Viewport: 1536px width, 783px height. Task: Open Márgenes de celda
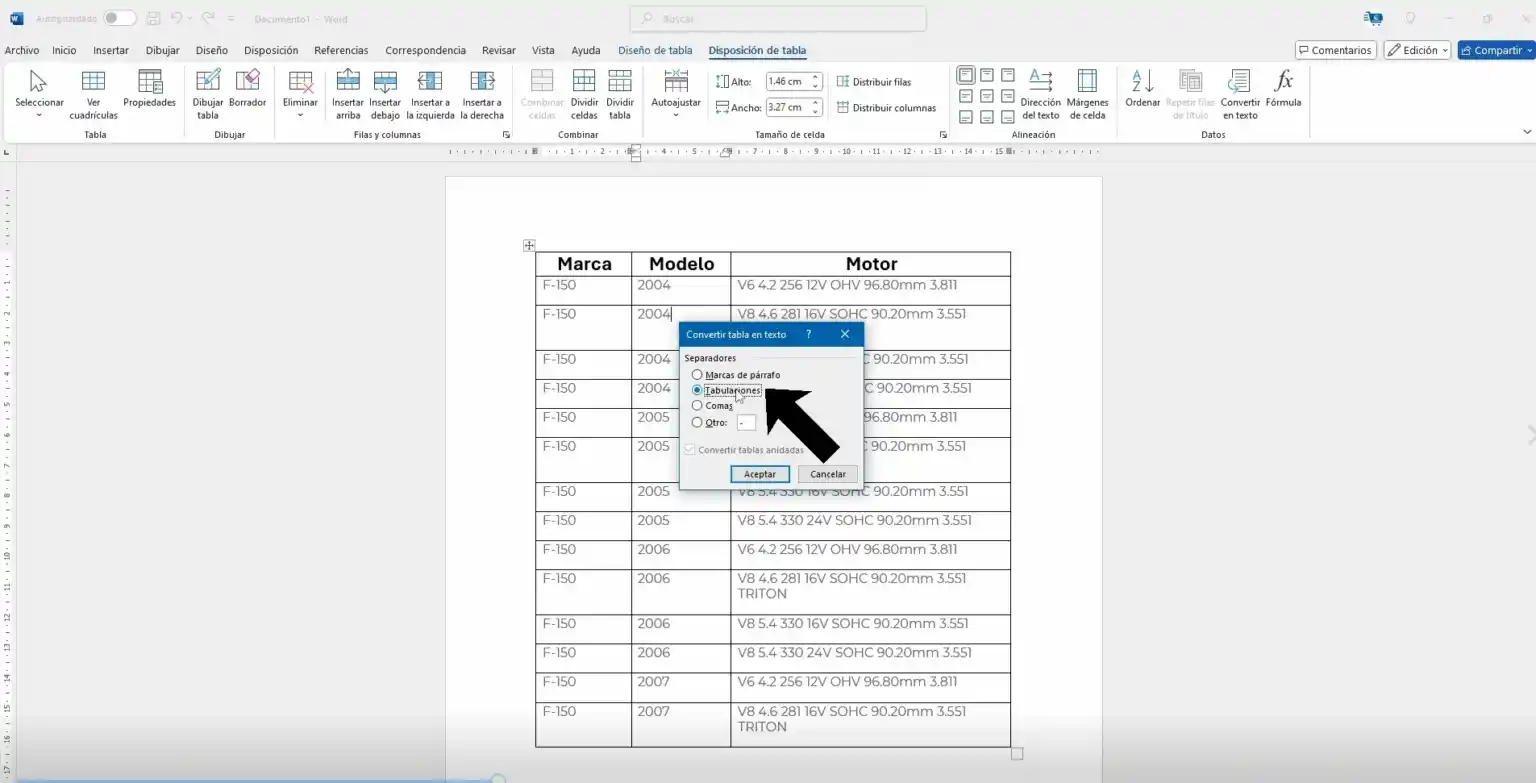[1087, 95]
